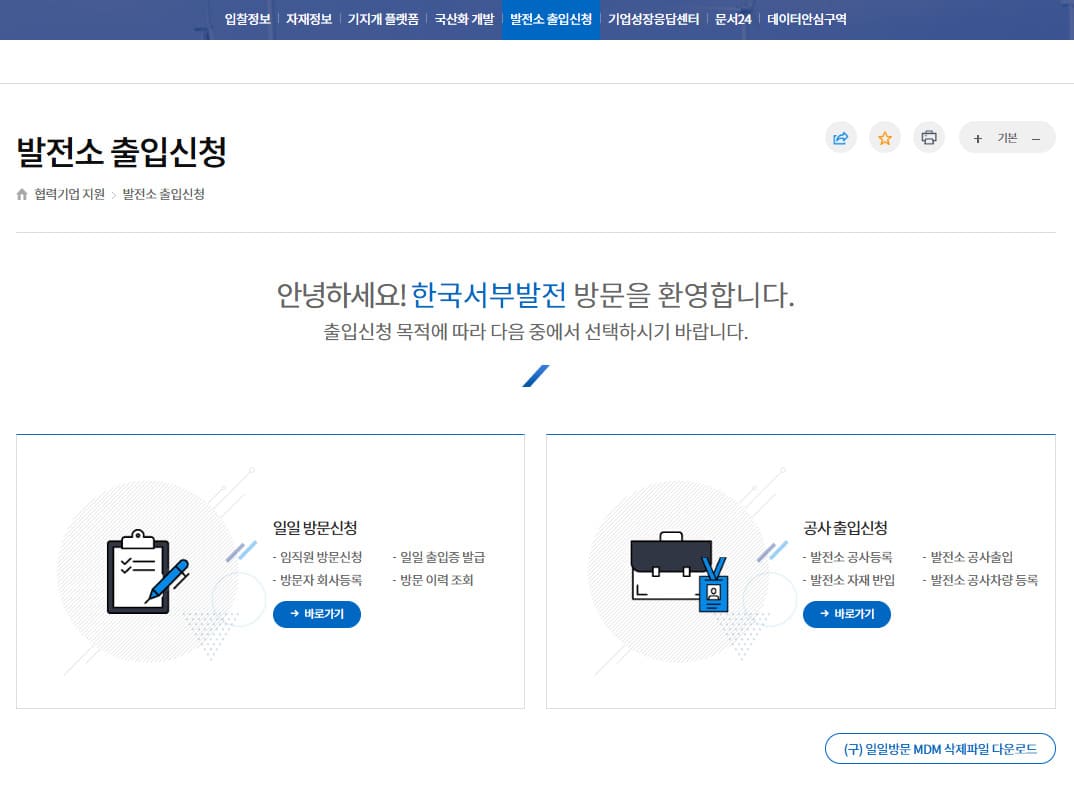Image resolution: width=1074 pixels, height=791 pixels.
Task: Increase font size with plus button
Action: tap(977, 138)
